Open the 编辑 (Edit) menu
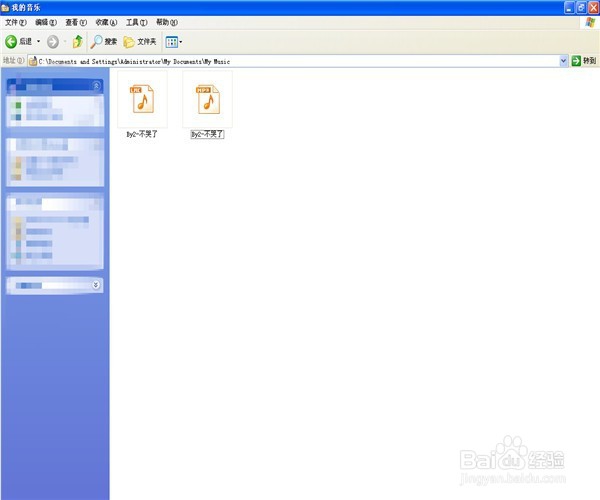This screenshot has height=500, width=600. pos(46,23)
